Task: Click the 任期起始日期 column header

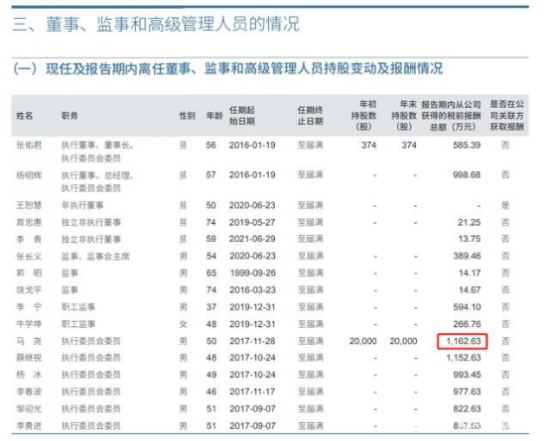Action: coord(242,115)
